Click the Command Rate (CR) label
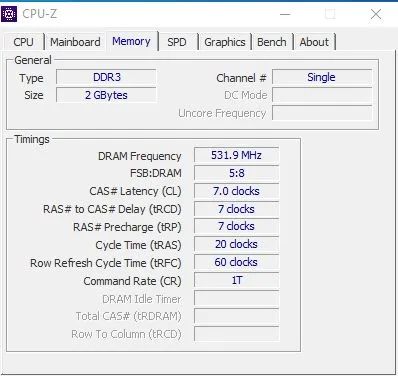 point(132,281)
